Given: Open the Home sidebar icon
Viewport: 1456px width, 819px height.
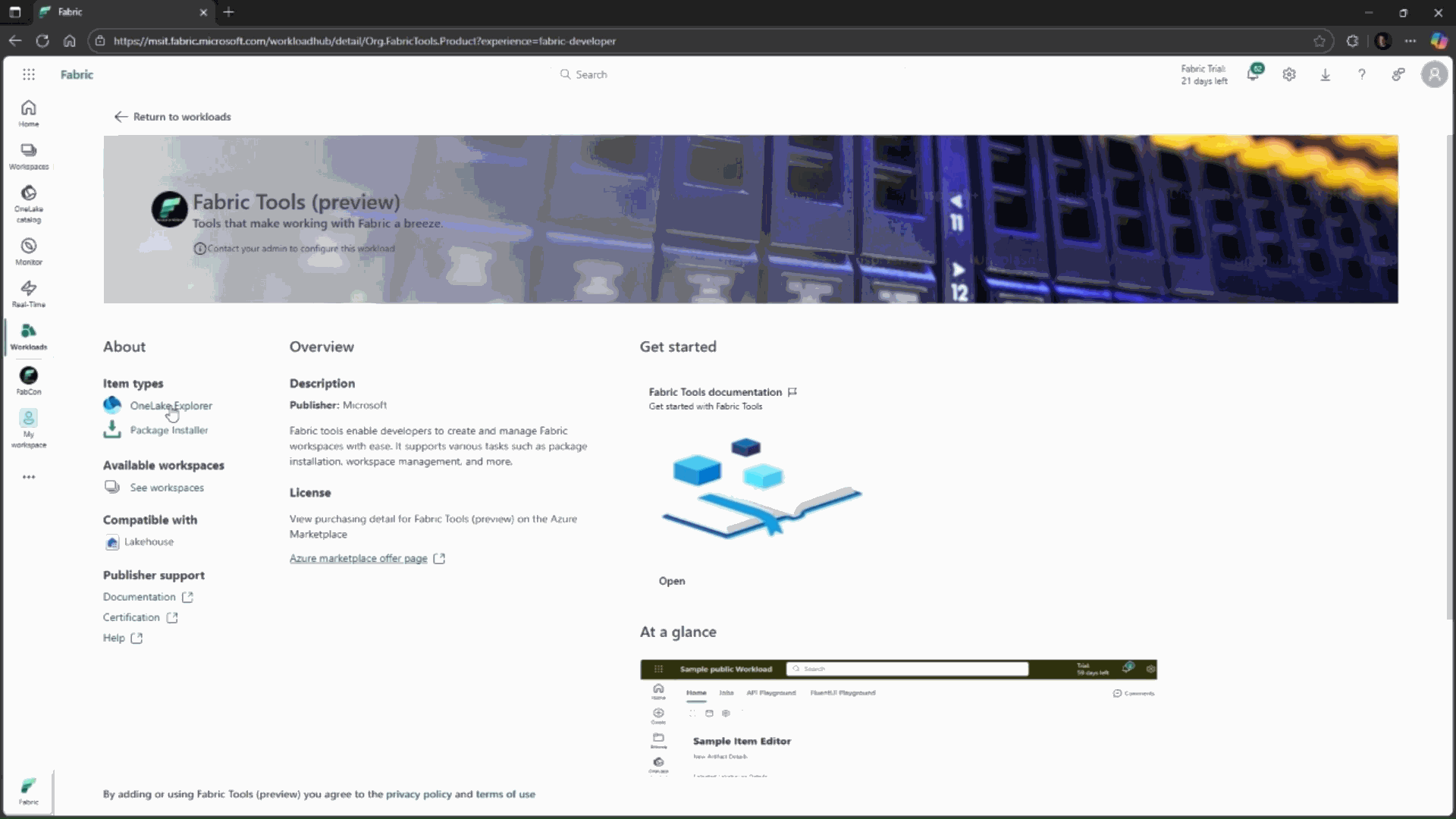Looking at the screenshot, I should pyautogui.click(x=29, y=113).
